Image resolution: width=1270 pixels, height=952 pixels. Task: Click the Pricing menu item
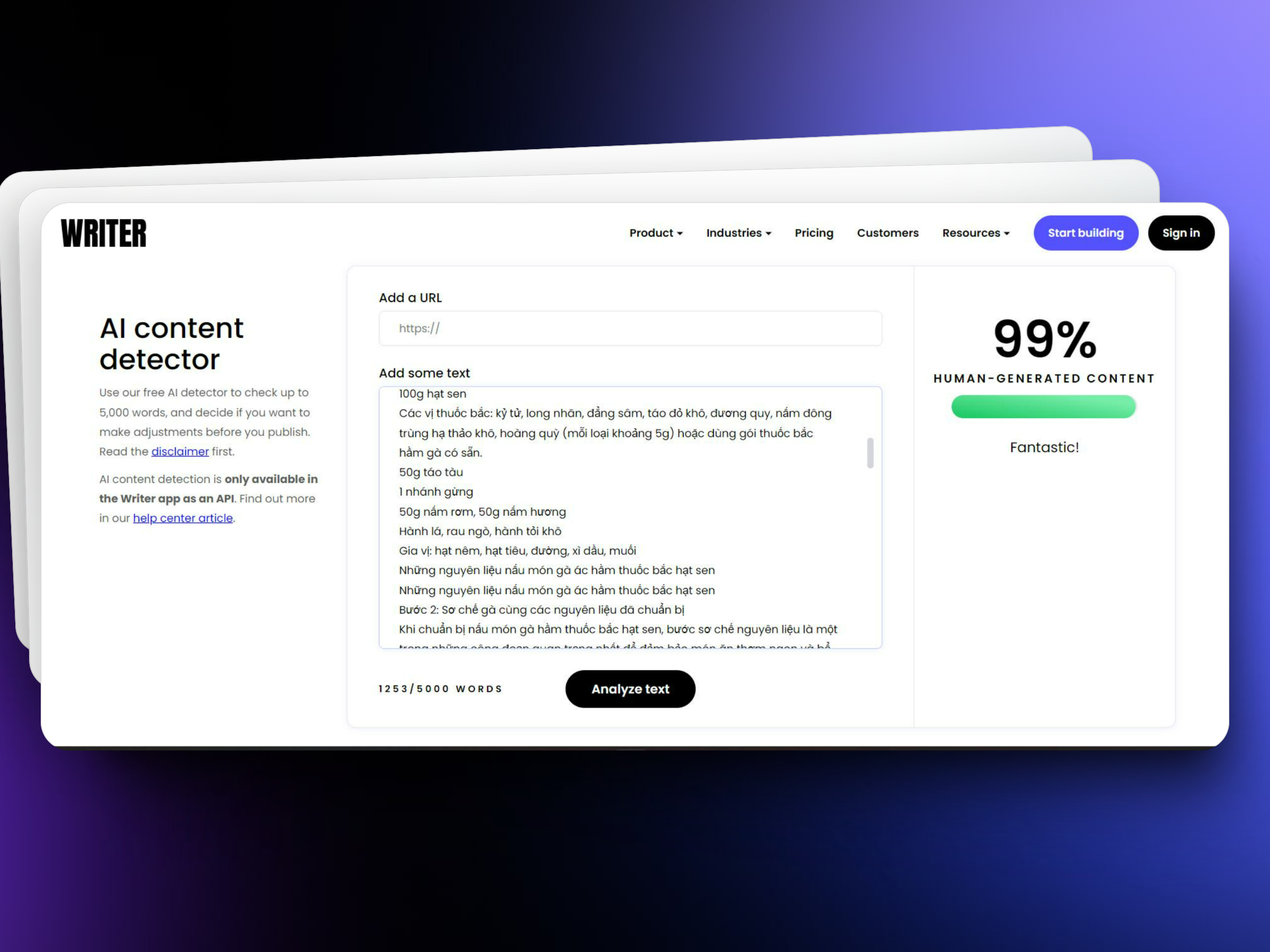(x=814, y=232)
